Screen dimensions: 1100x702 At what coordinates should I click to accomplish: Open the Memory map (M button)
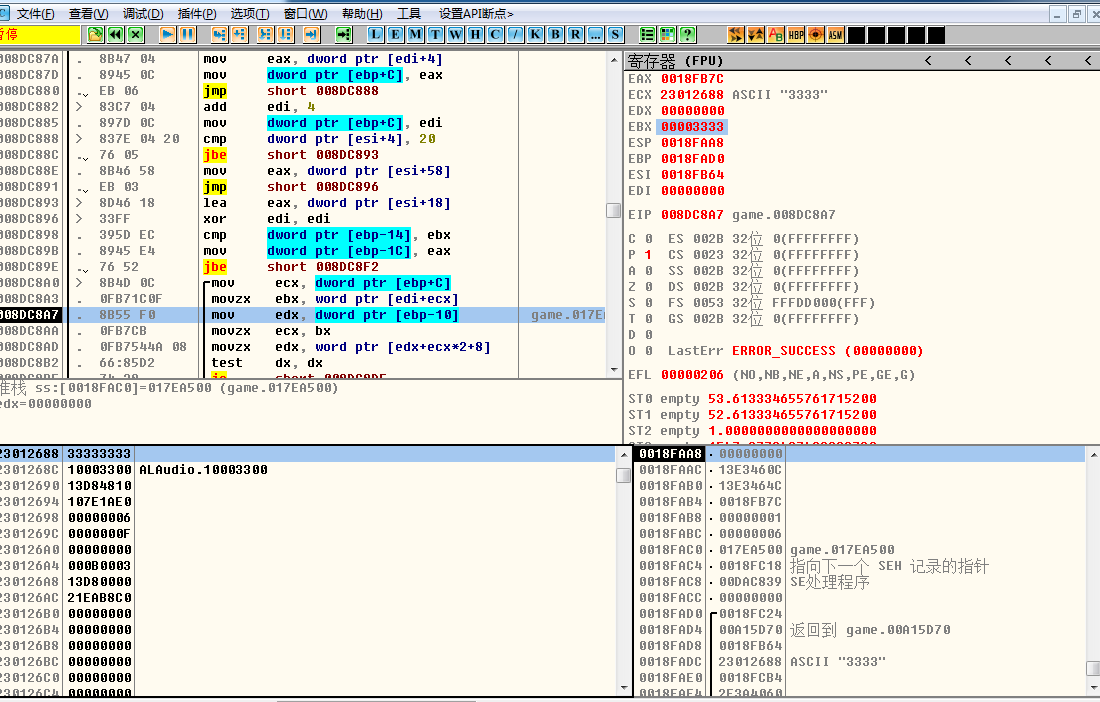coord(415,35)
